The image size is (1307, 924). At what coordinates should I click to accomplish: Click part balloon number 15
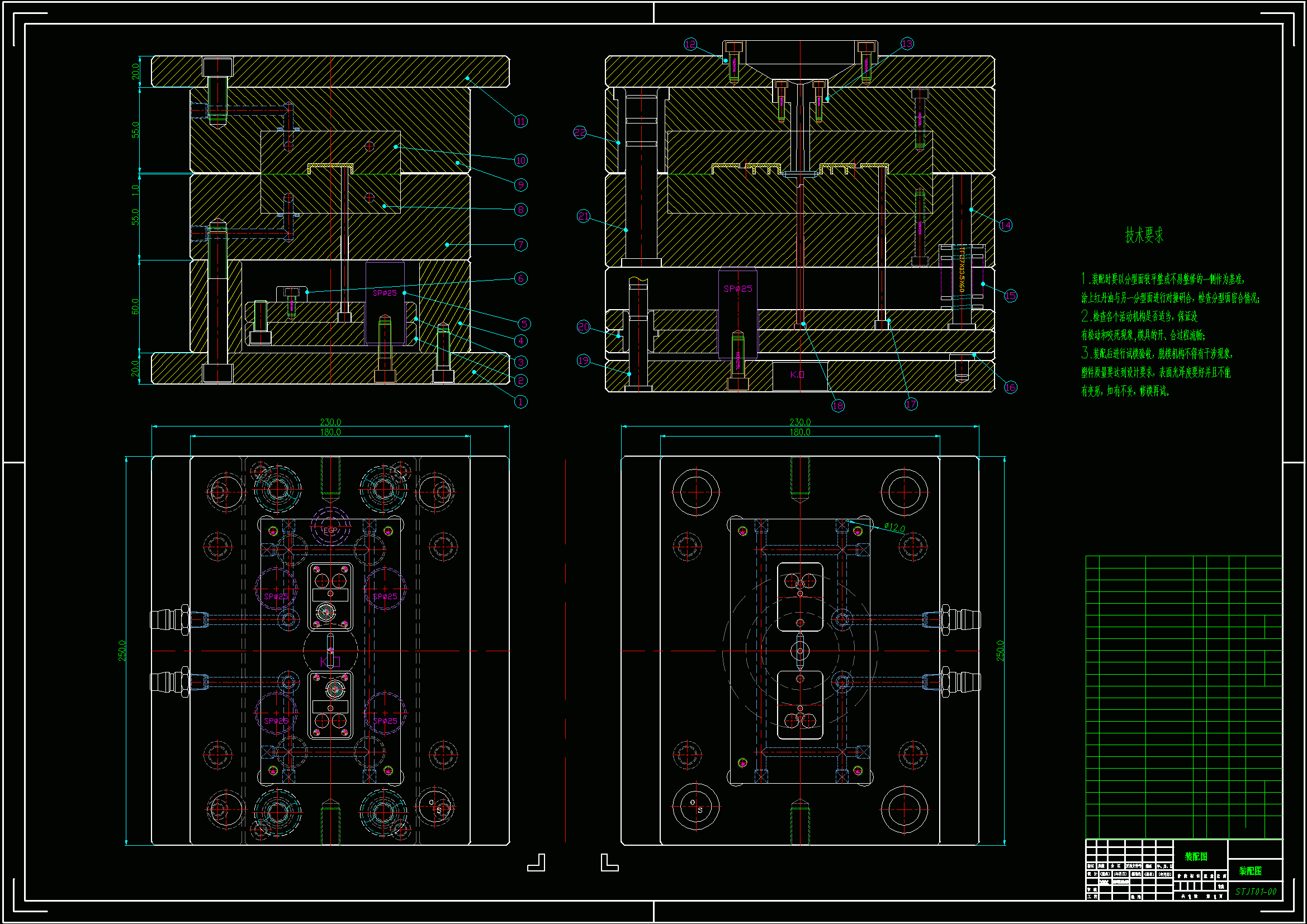(x=1010, y=296)
